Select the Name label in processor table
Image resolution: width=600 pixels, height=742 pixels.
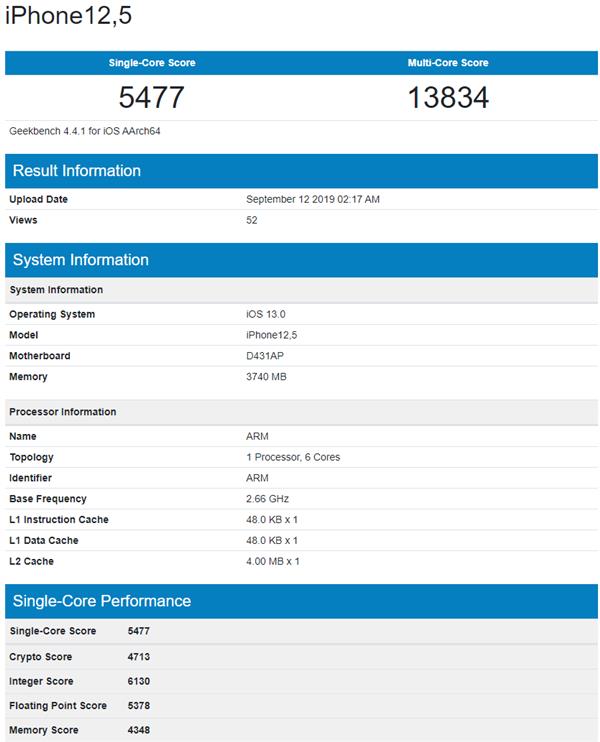23,436
